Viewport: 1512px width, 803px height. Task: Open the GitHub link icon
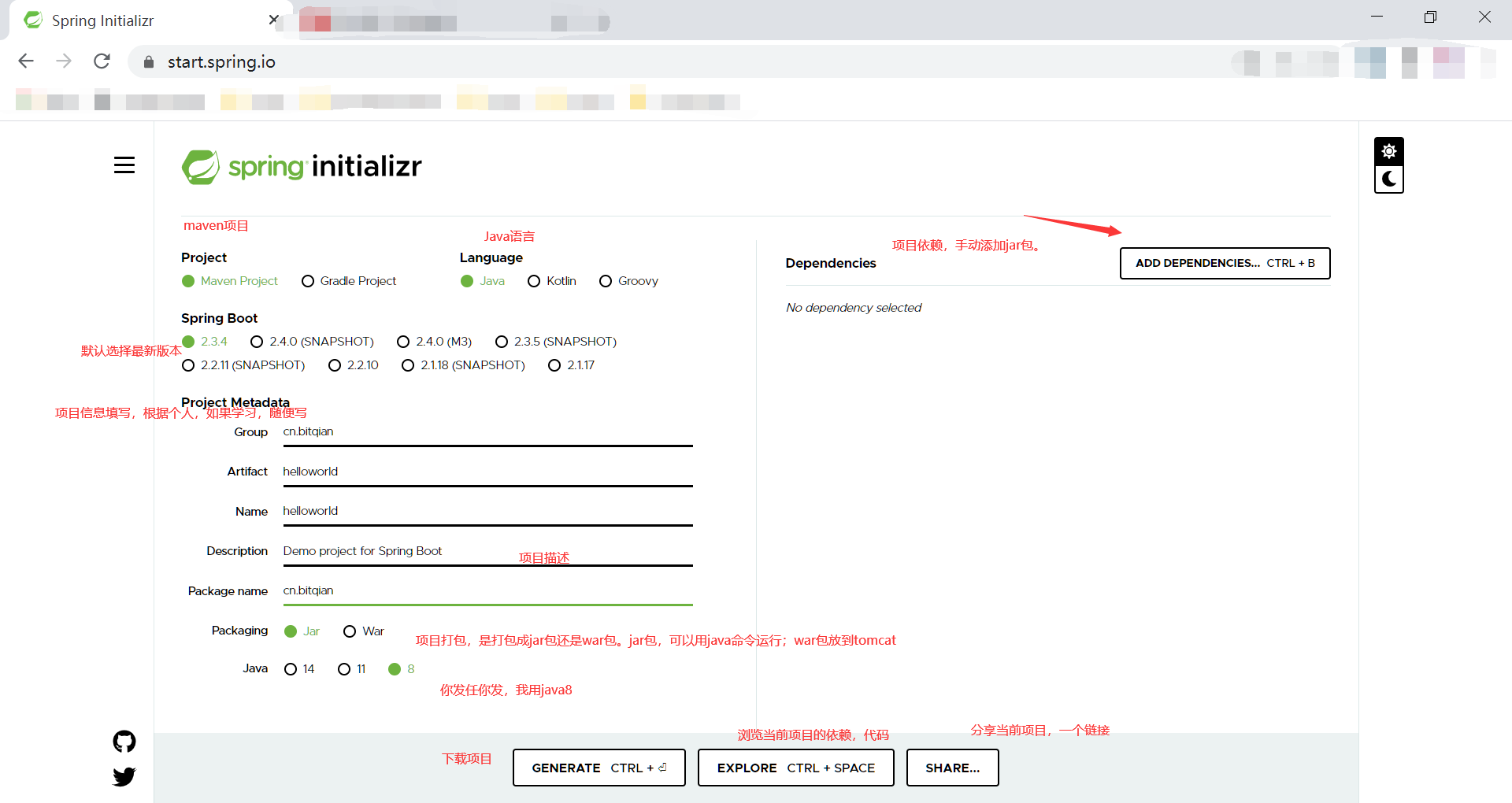tap(124, 742)
